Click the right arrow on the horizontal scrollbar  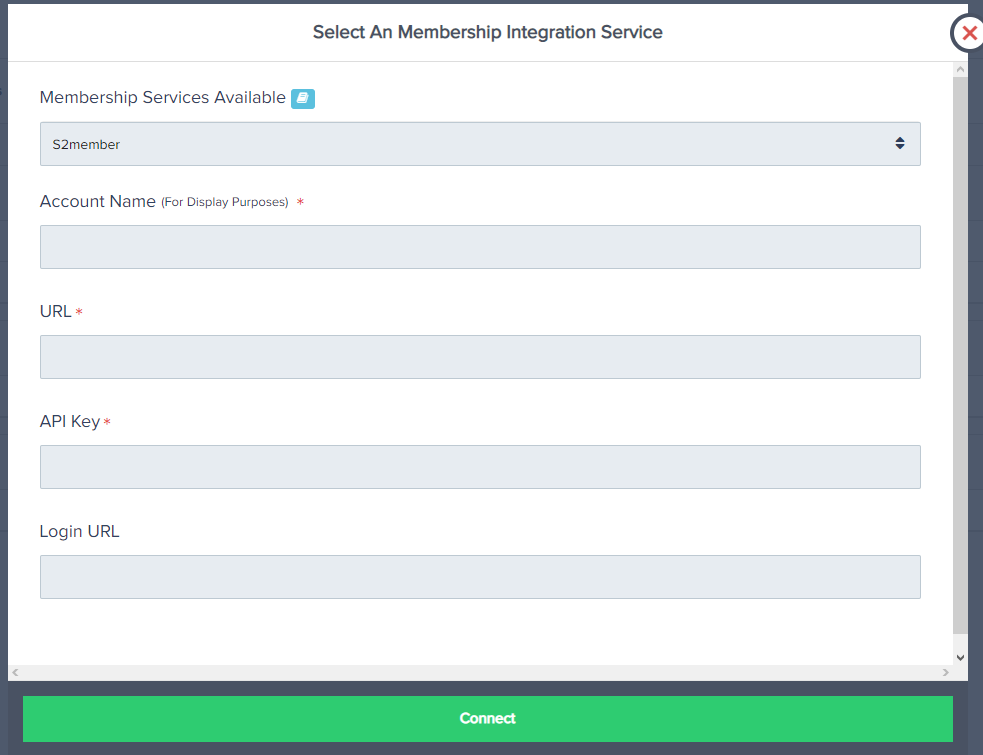pos(946,673)
